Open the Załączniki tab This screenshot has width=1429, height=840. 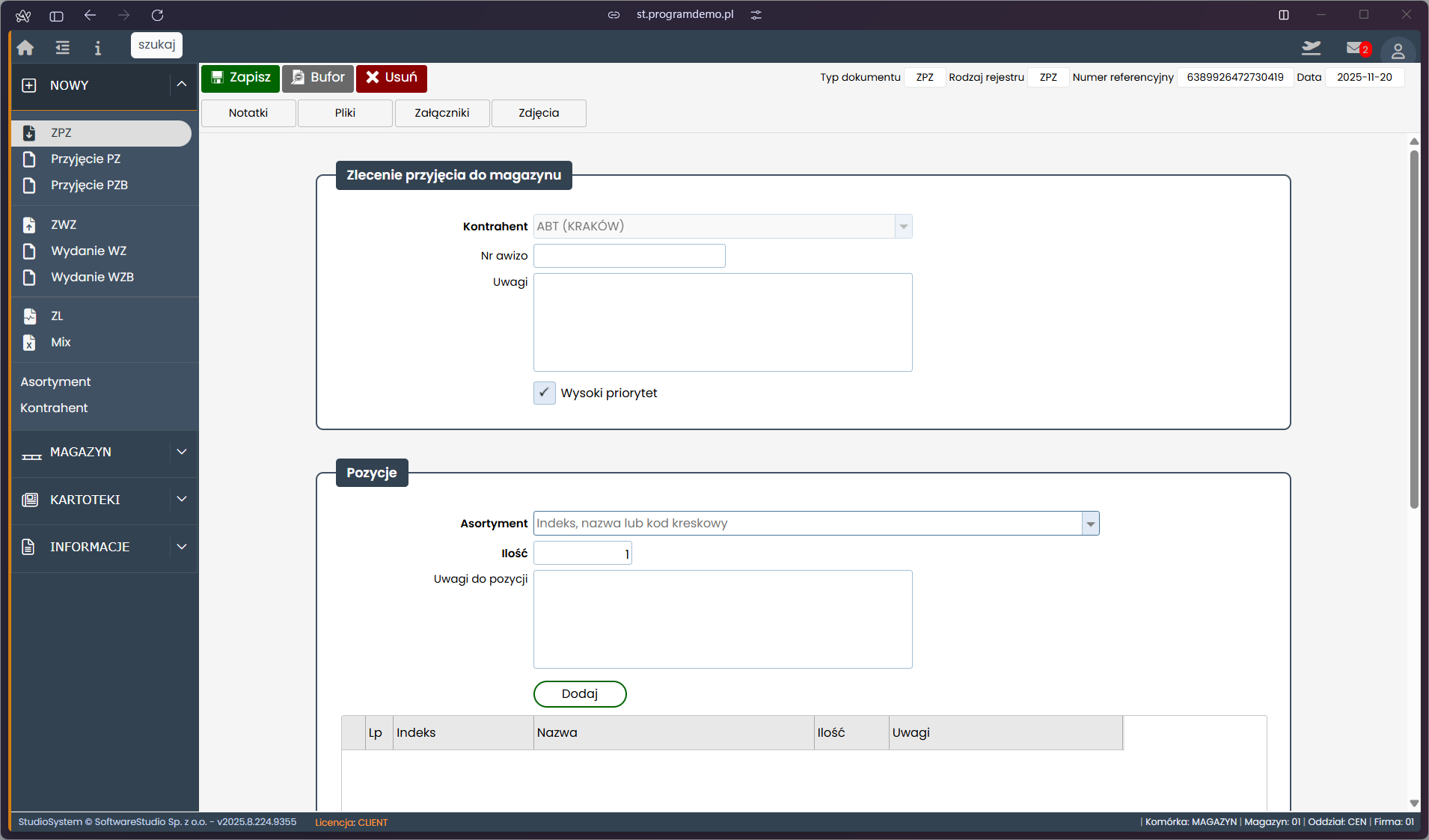[441, 113]
